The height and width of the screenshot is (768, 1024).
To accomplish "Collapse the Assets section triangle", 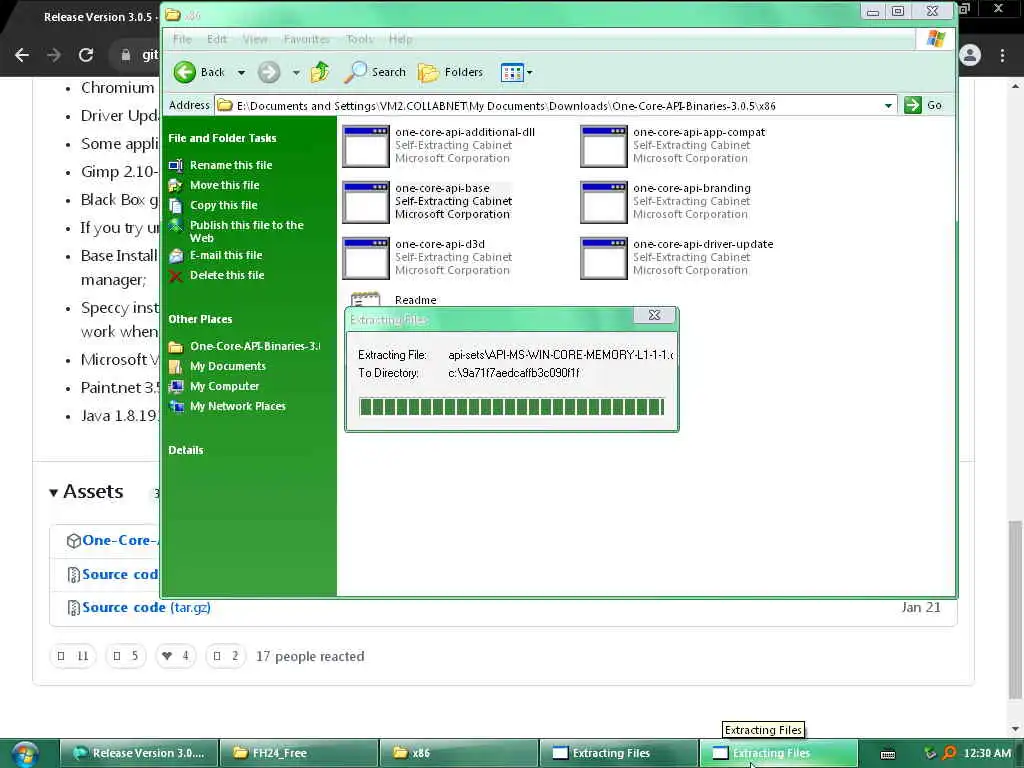I will click(54, 492).
